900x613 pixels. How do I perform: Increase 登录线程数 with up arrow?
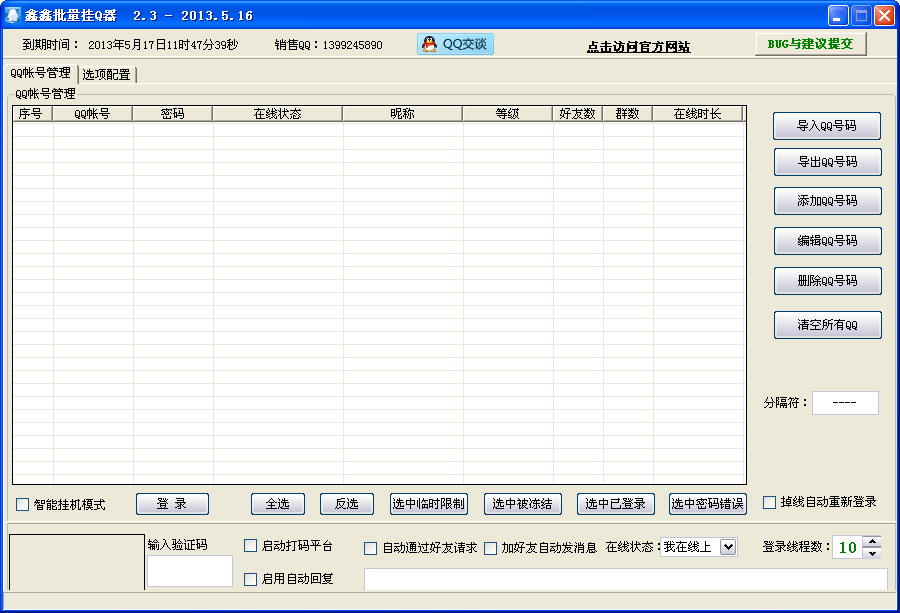point(872,542)
